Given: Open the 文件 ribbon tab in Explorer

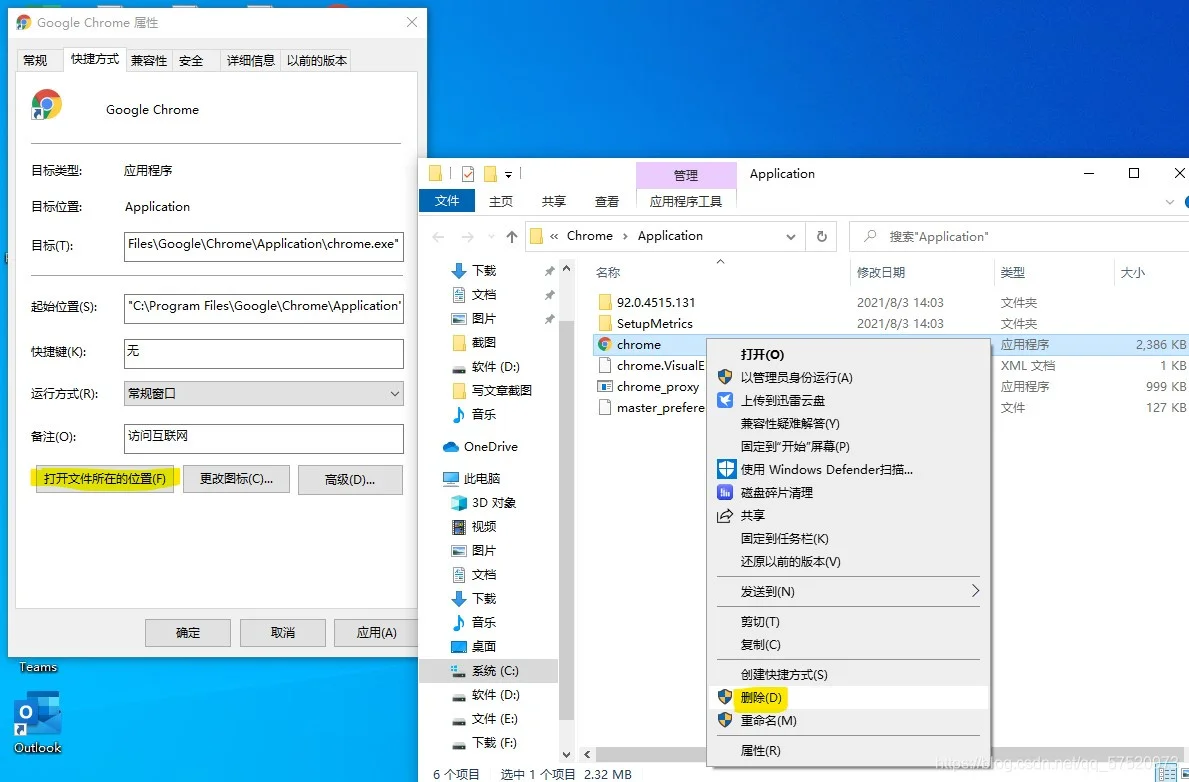Looking at the screenshot, I should [447, 201].
